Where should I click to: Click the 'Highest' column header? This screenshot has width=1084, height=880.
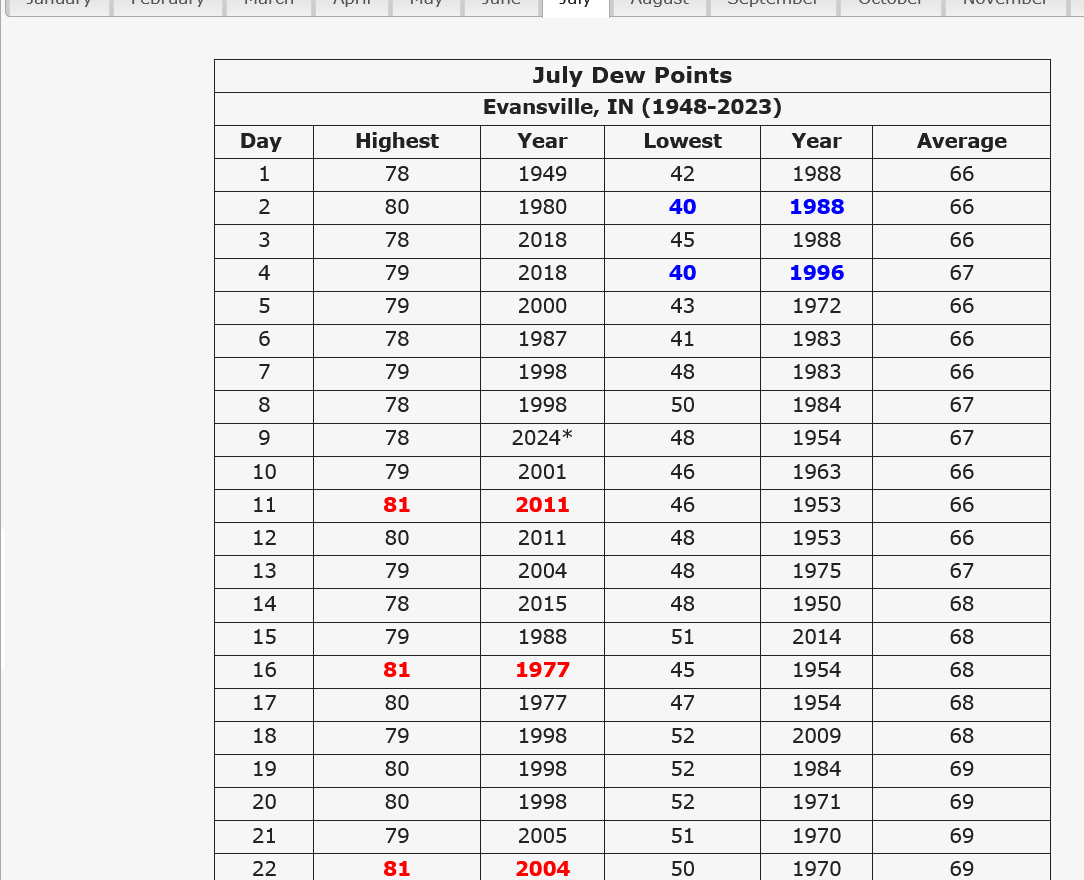point(397,141)
